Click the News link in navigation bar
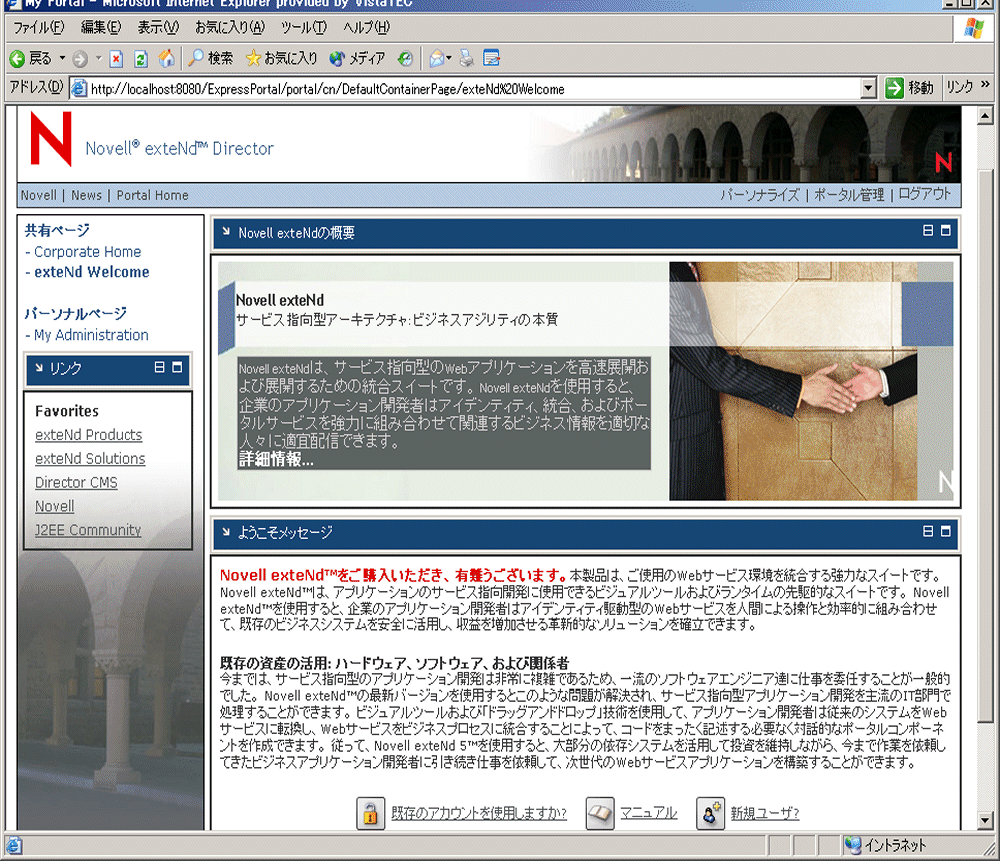Viewport: 1000px width, 861px height. [x=87, y=195]
